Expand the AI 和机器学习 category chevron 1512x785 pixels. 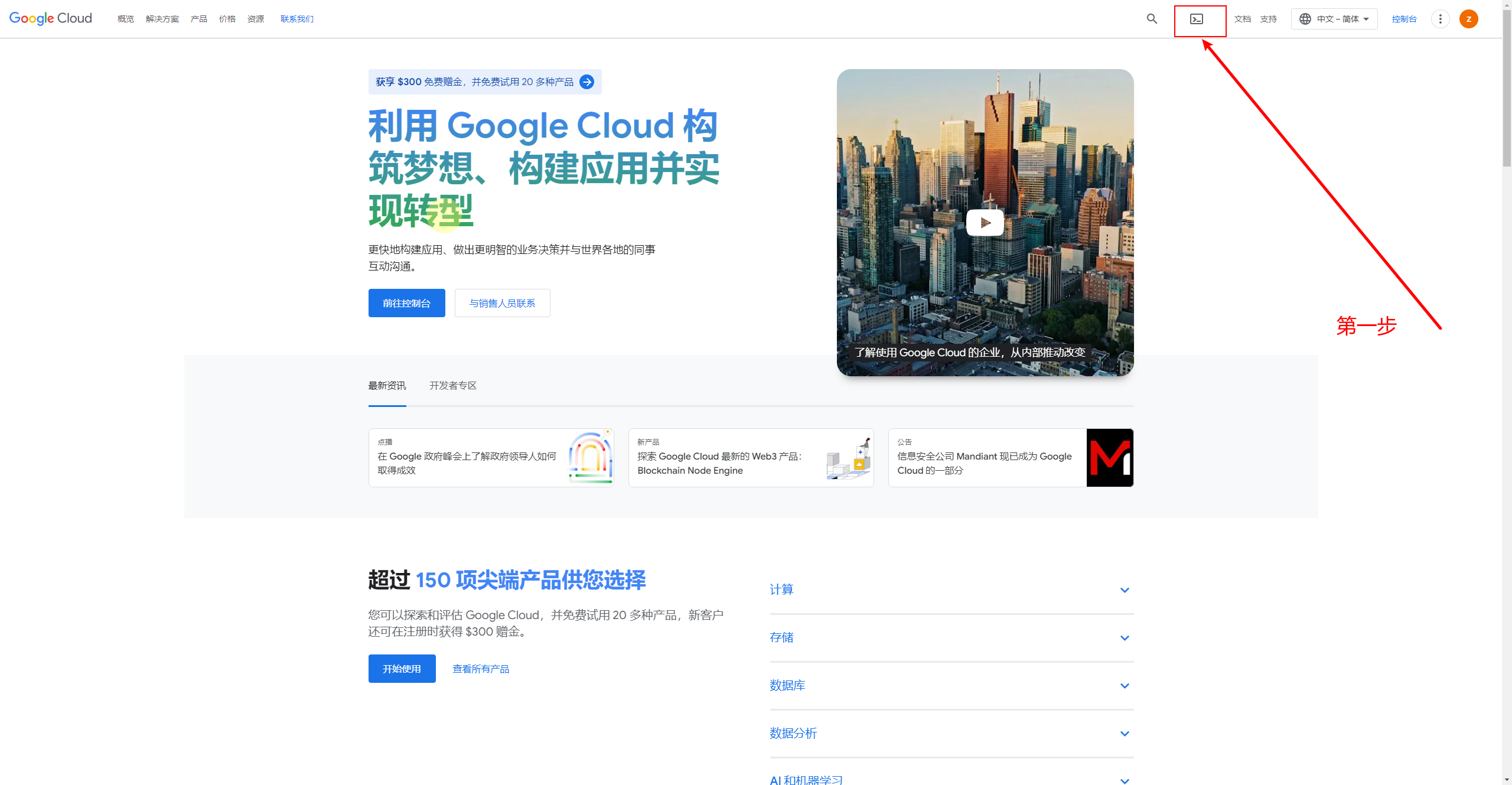(x=1125, y=781)
